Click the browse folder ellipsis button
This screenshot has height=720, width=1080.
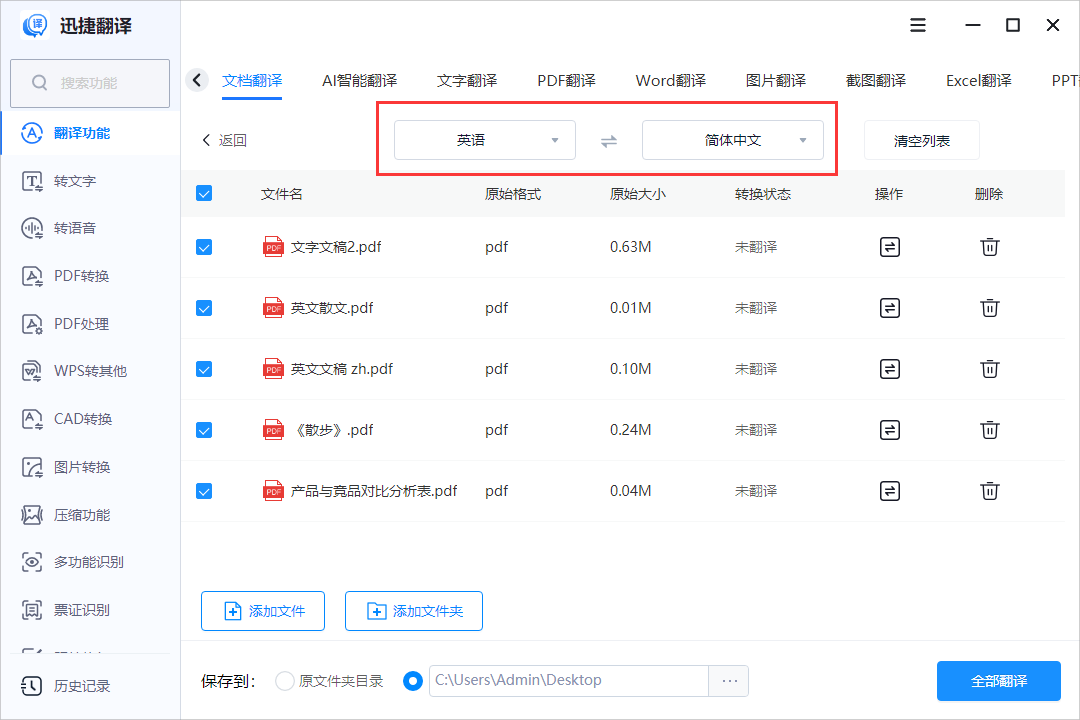(x=729, y=681)
